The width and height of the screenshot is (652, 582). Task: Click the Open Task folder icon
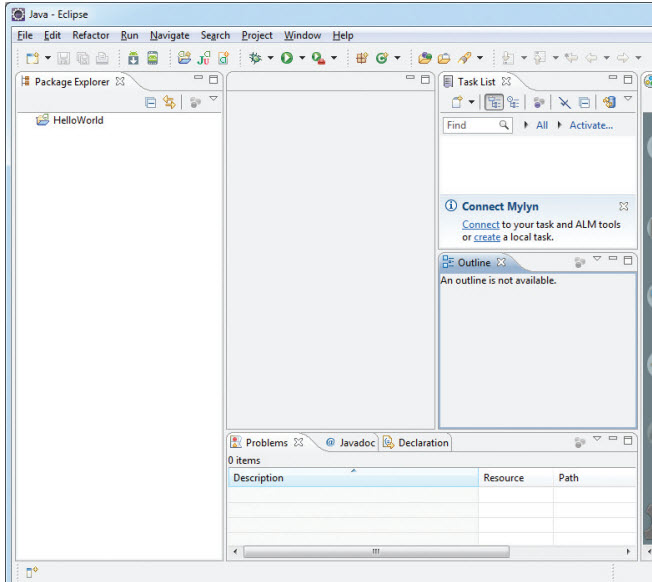pos(444,58)
